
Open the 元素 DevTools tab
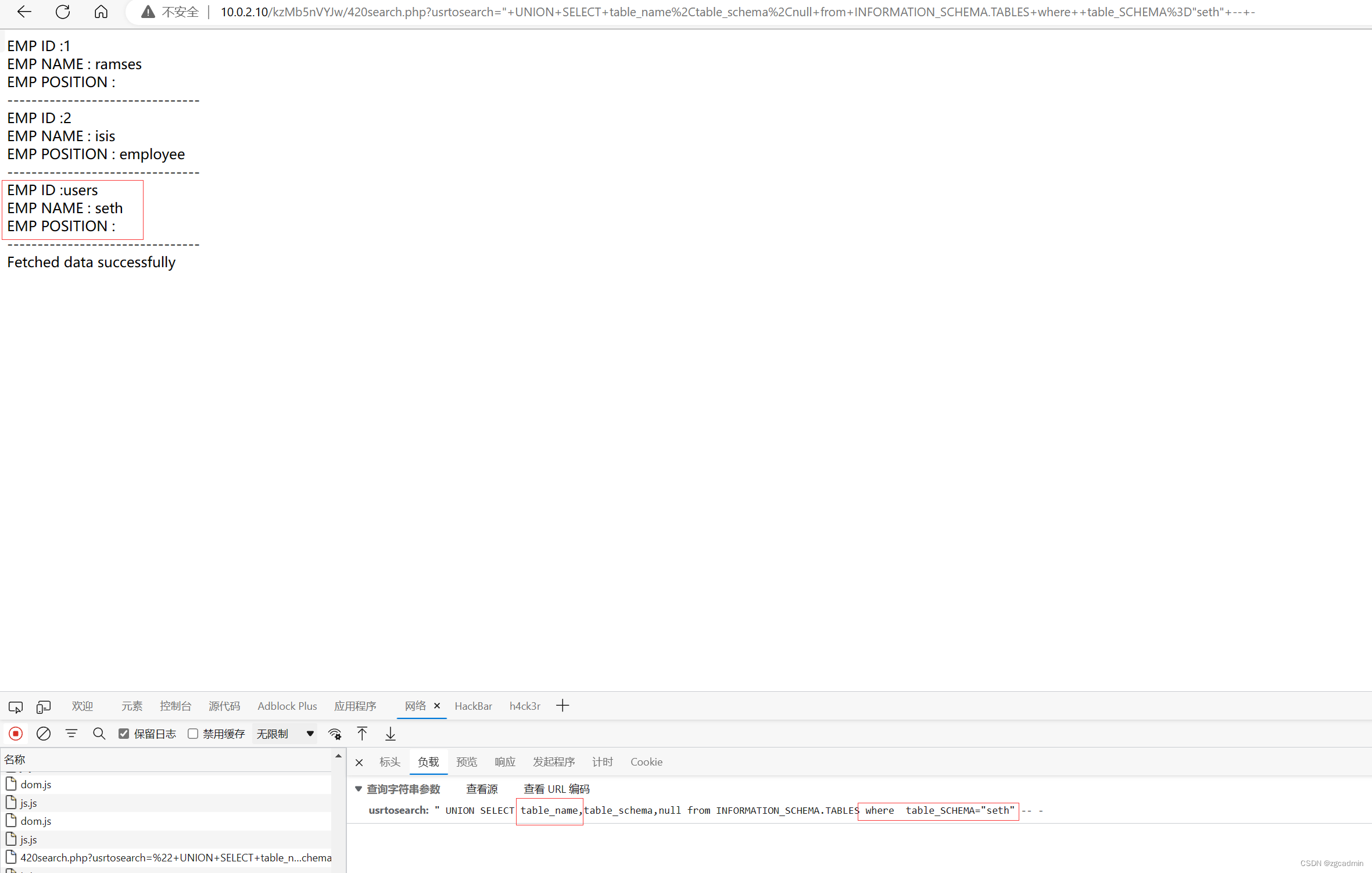click(x=132, y=706)
